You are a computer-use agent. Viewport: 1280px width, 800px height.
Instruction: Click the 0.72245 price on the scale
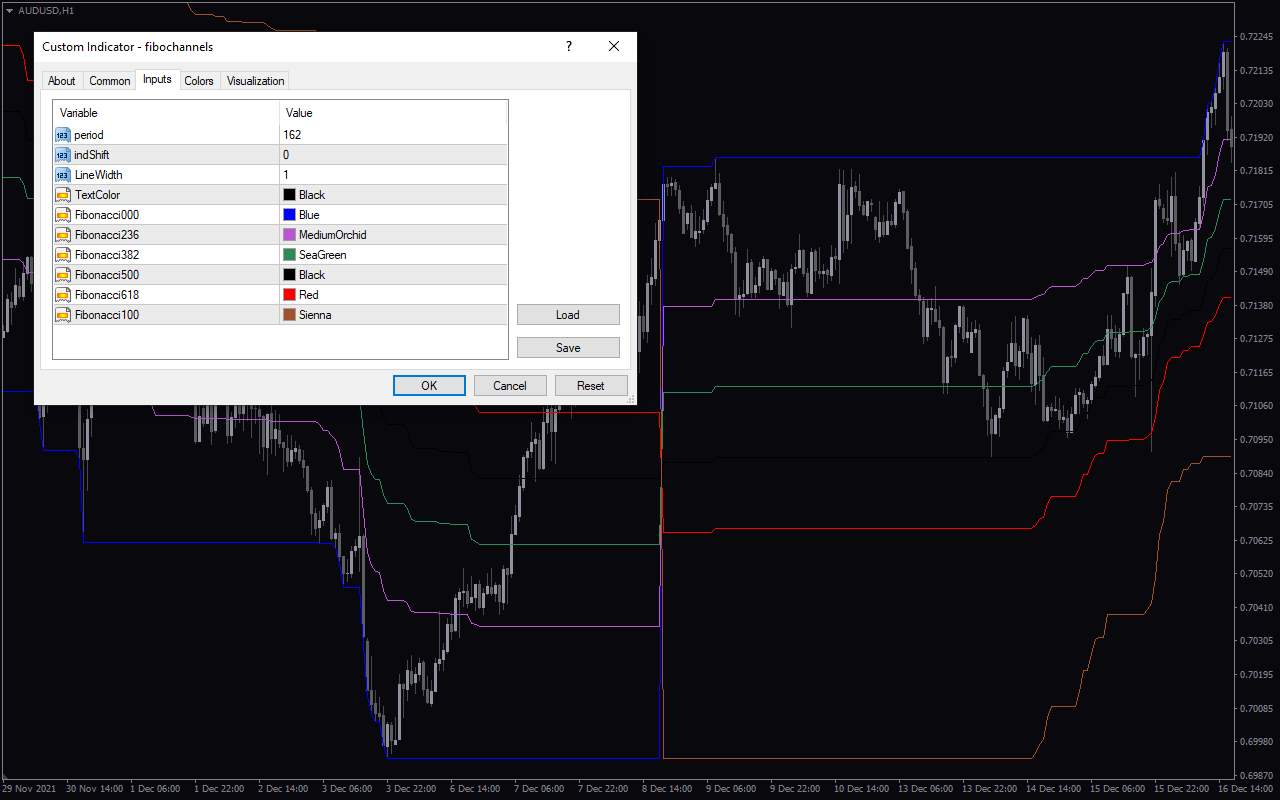(1258, 37)
